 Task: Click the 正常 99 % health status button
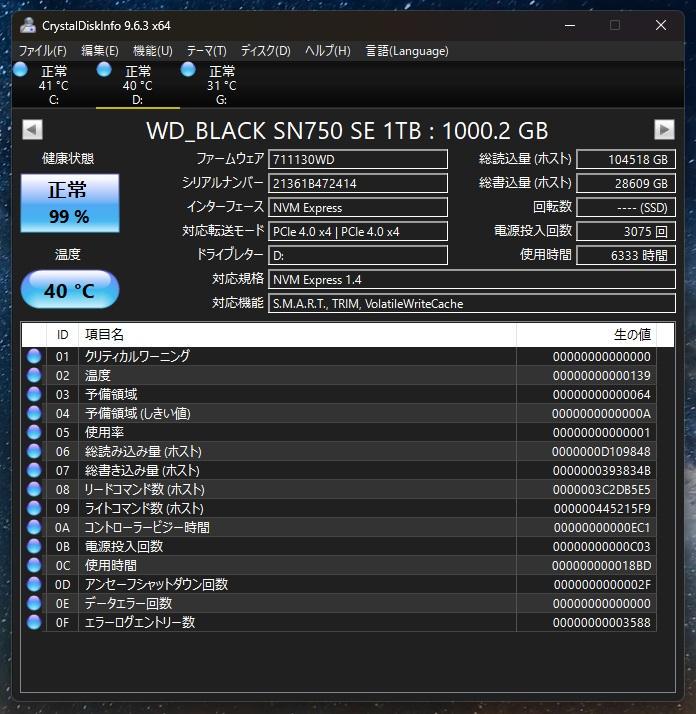point(70,203)
